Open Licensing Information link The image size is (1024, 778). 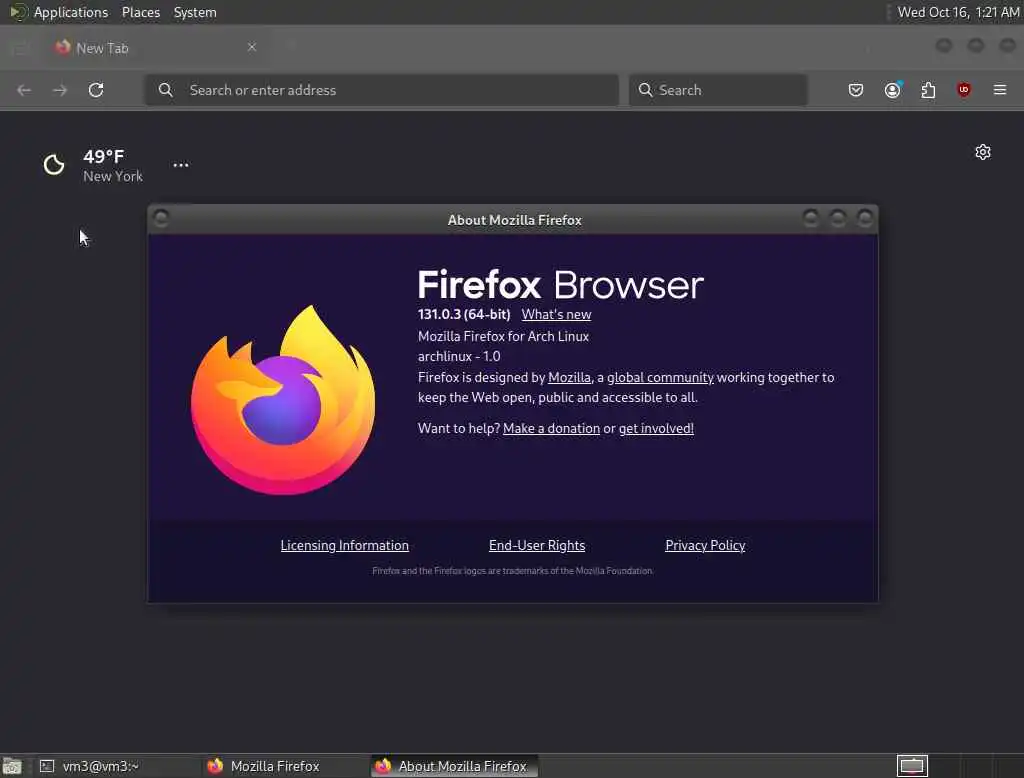(345, 545)
